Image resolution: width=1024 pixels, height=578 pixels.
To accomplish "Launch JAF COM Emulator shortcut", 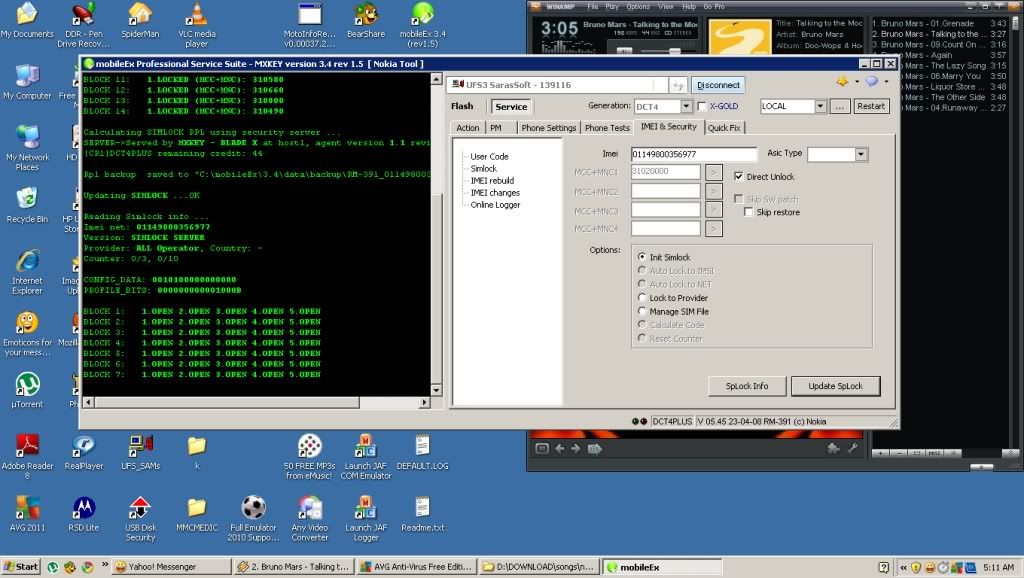I will (x=366, y=457).
